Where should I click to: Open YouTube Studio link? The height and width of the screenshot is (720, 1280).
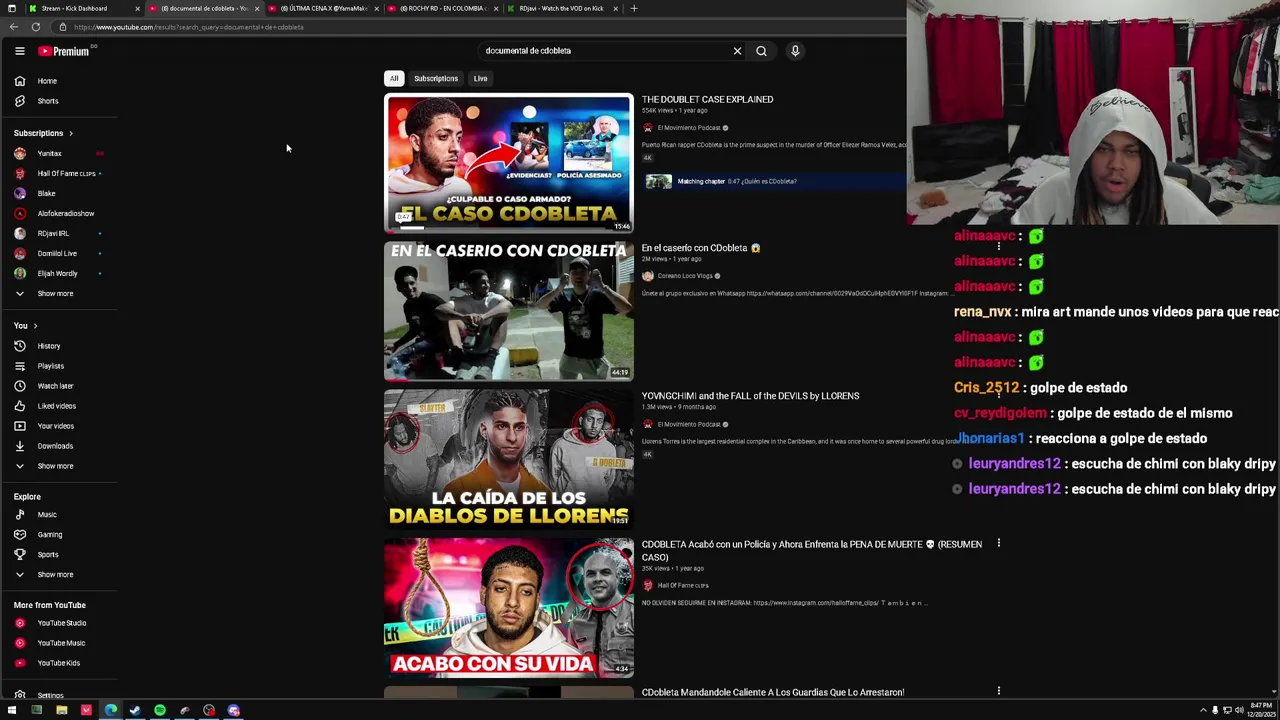click(60, 623)
